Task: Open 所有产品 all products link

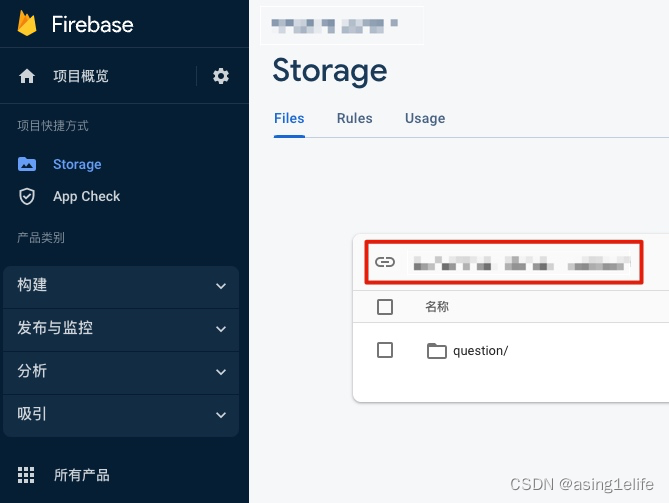Action: [81, 475]
